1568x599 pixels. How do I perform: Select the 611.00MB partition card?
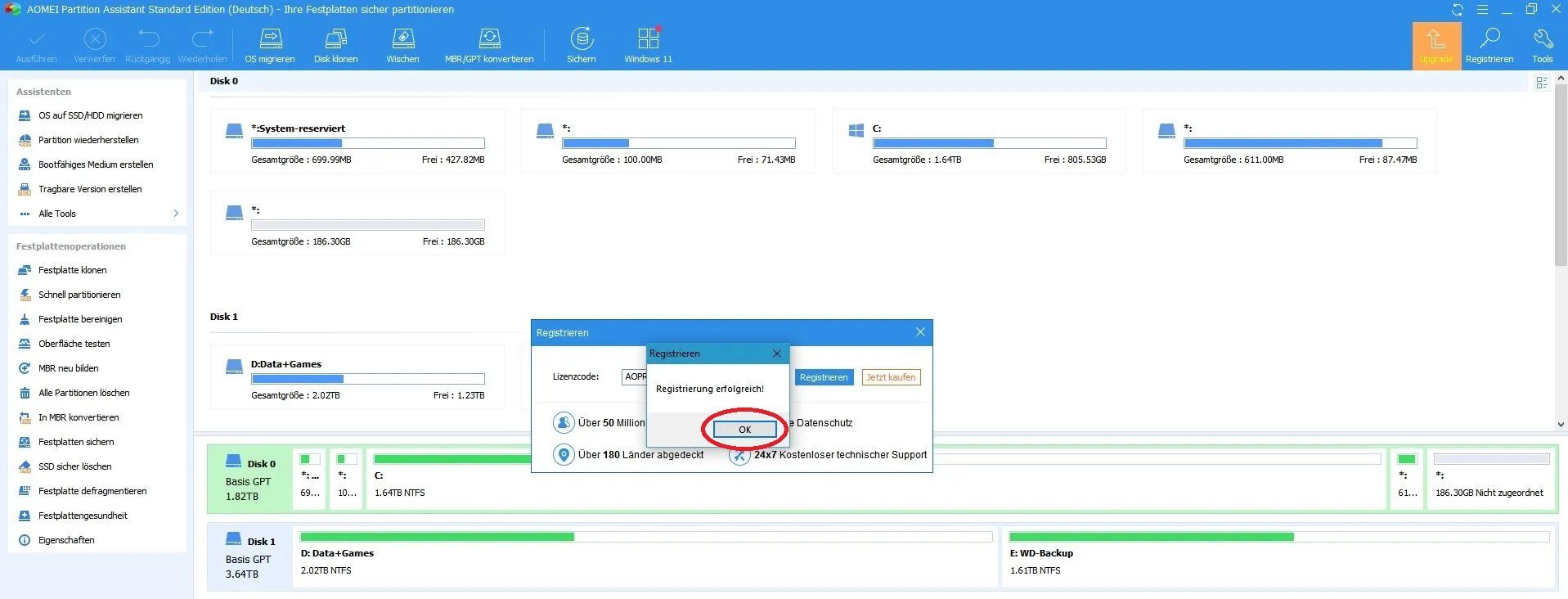[1290, 141]
